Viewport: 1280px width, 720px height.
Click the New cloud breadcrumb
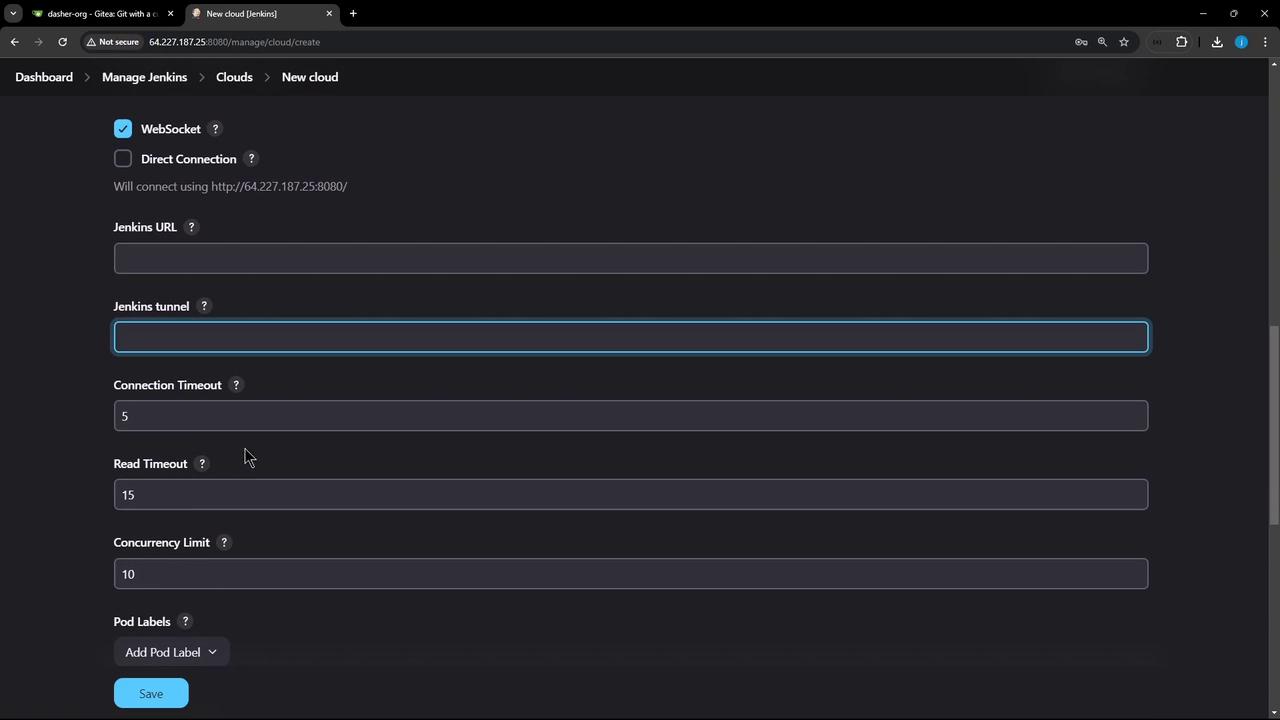(x=310, y=77)
